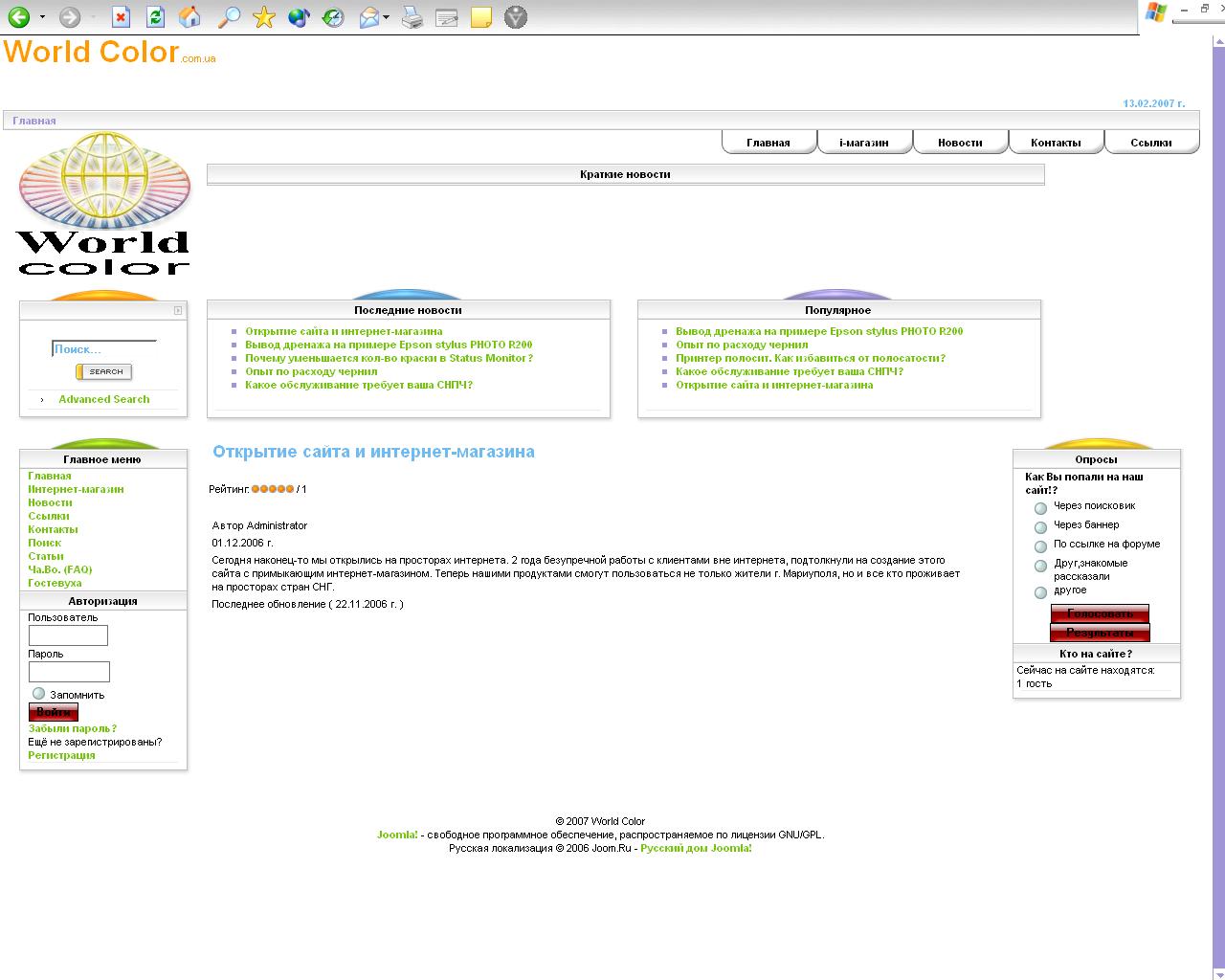Expand the Mail button dropdown arrow

(x=386, y=17)
